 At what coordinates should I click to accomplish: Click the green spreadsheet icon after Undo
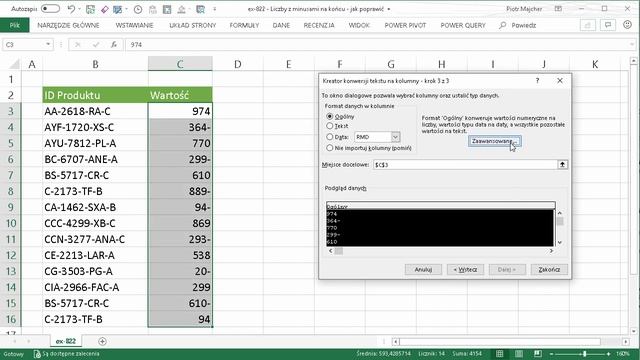(x=90, y=9)
